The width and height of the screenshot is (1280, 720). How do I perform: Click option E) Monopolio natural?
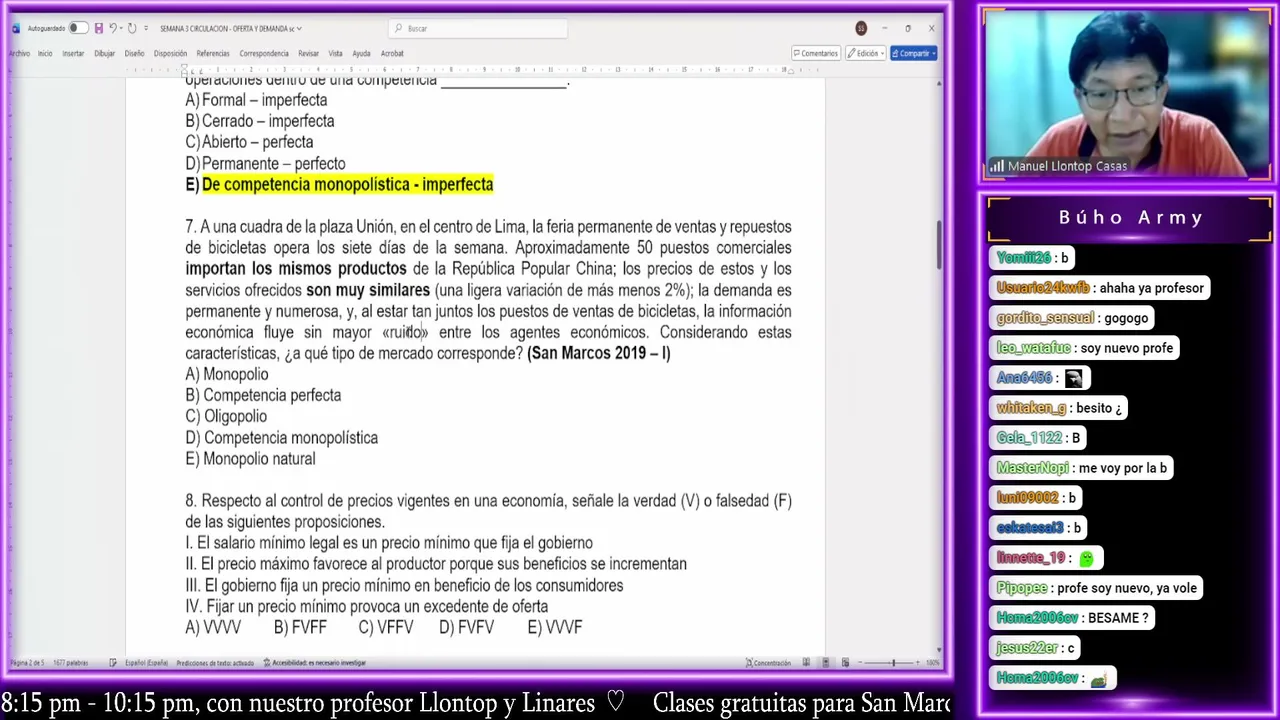click(250, 459)
